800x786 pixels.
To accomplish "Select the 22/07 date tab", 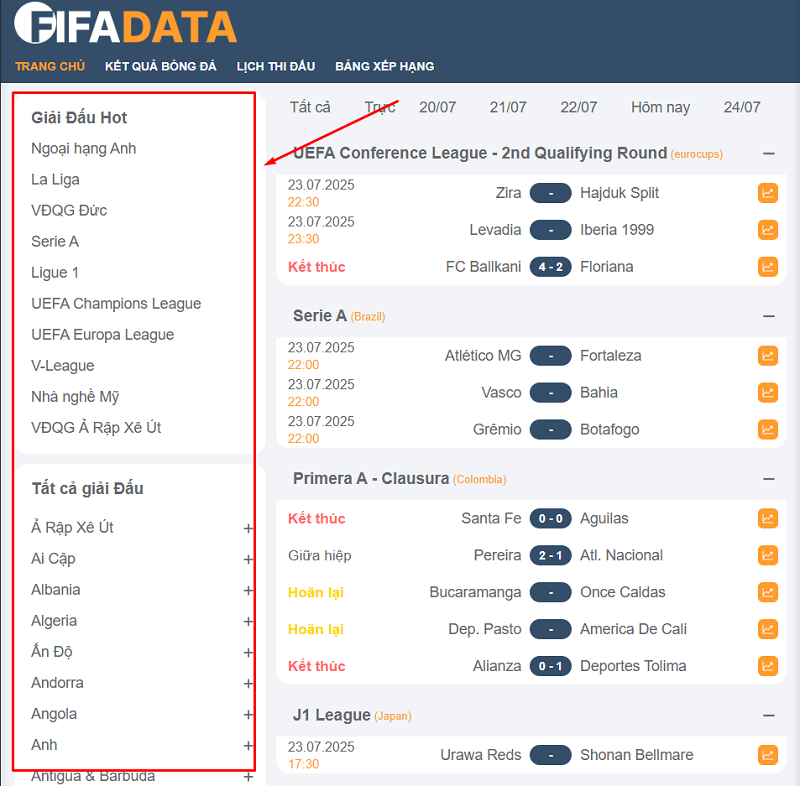I will (x=579, y=107).
